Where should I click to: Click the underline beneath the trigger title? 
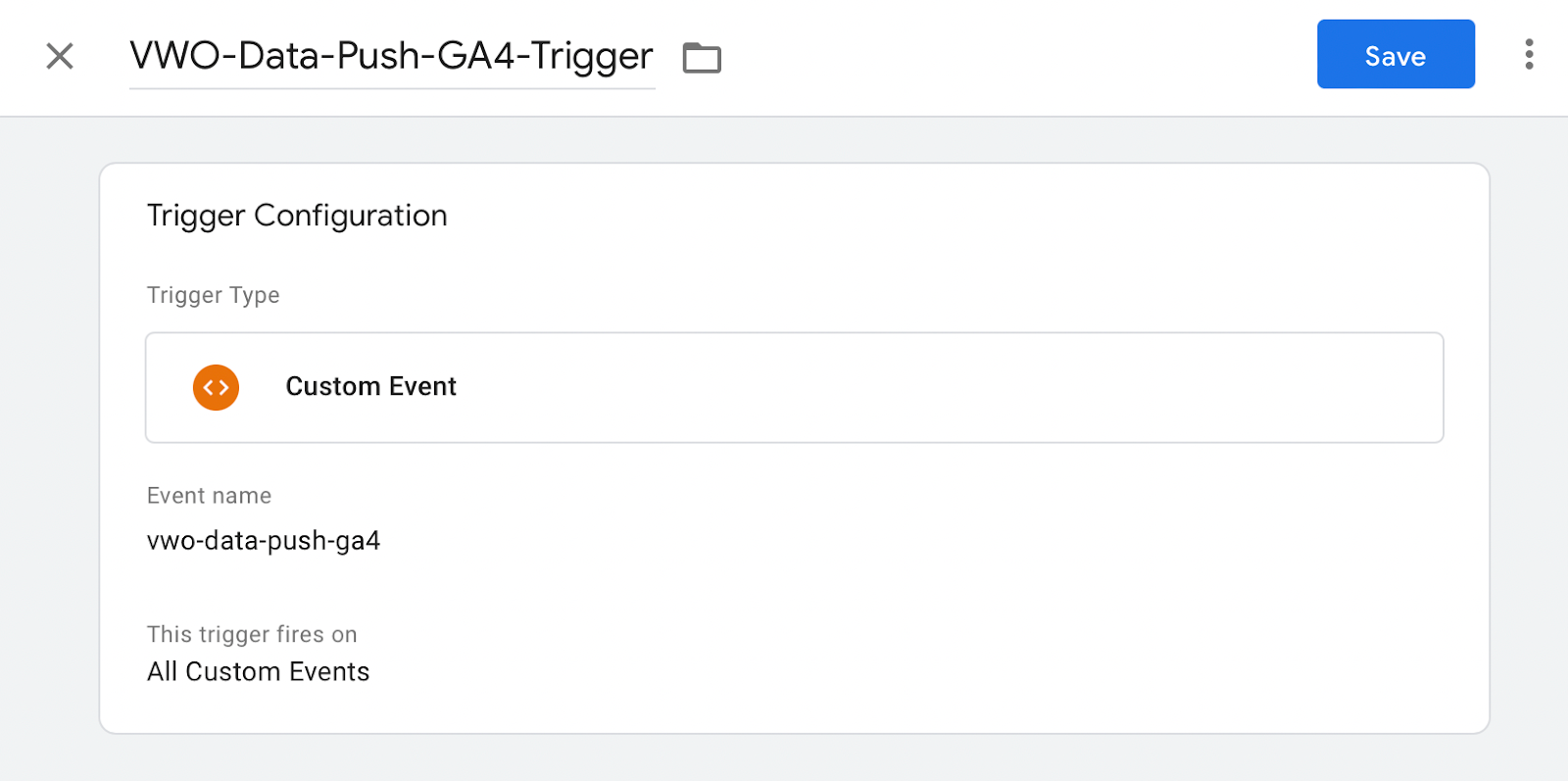coord(392,88)
